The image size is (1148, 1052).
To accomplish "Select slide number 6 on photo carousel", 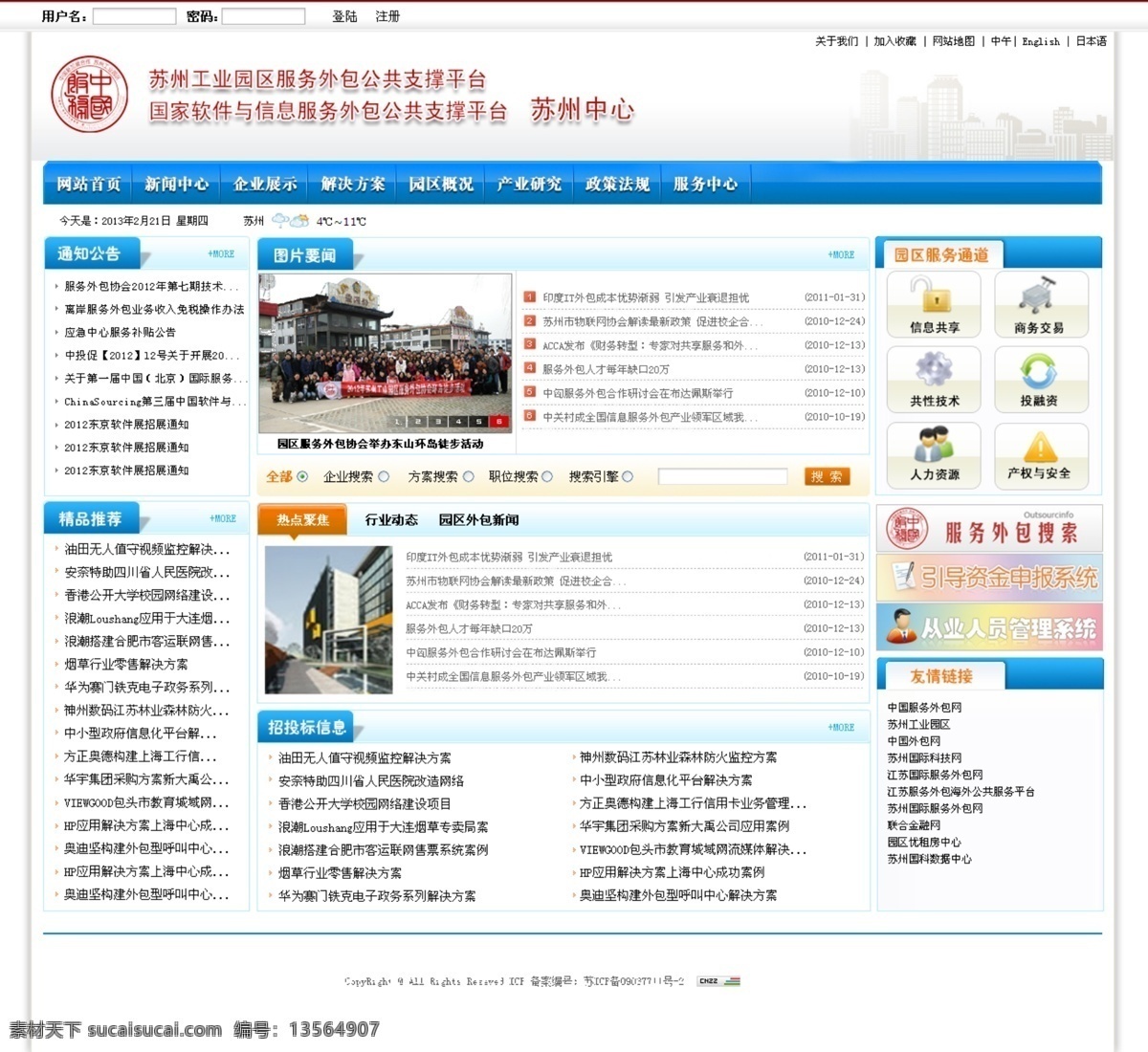I will pyautogui.click(x=499, y=421).
